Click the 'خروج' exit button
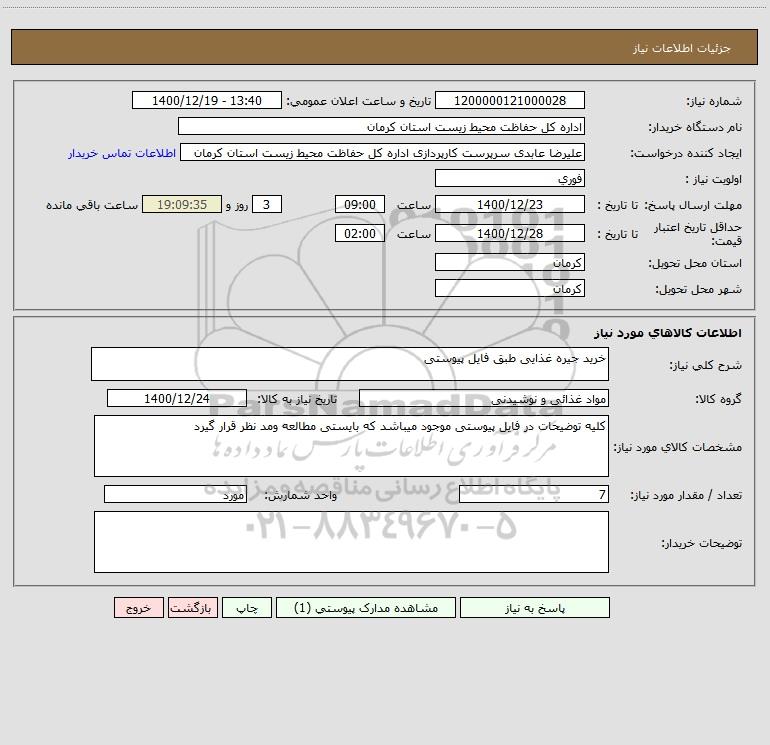Image resolution: width=770 pixels, height=745 pixels. pyautogui.click(x=138, y=607)
